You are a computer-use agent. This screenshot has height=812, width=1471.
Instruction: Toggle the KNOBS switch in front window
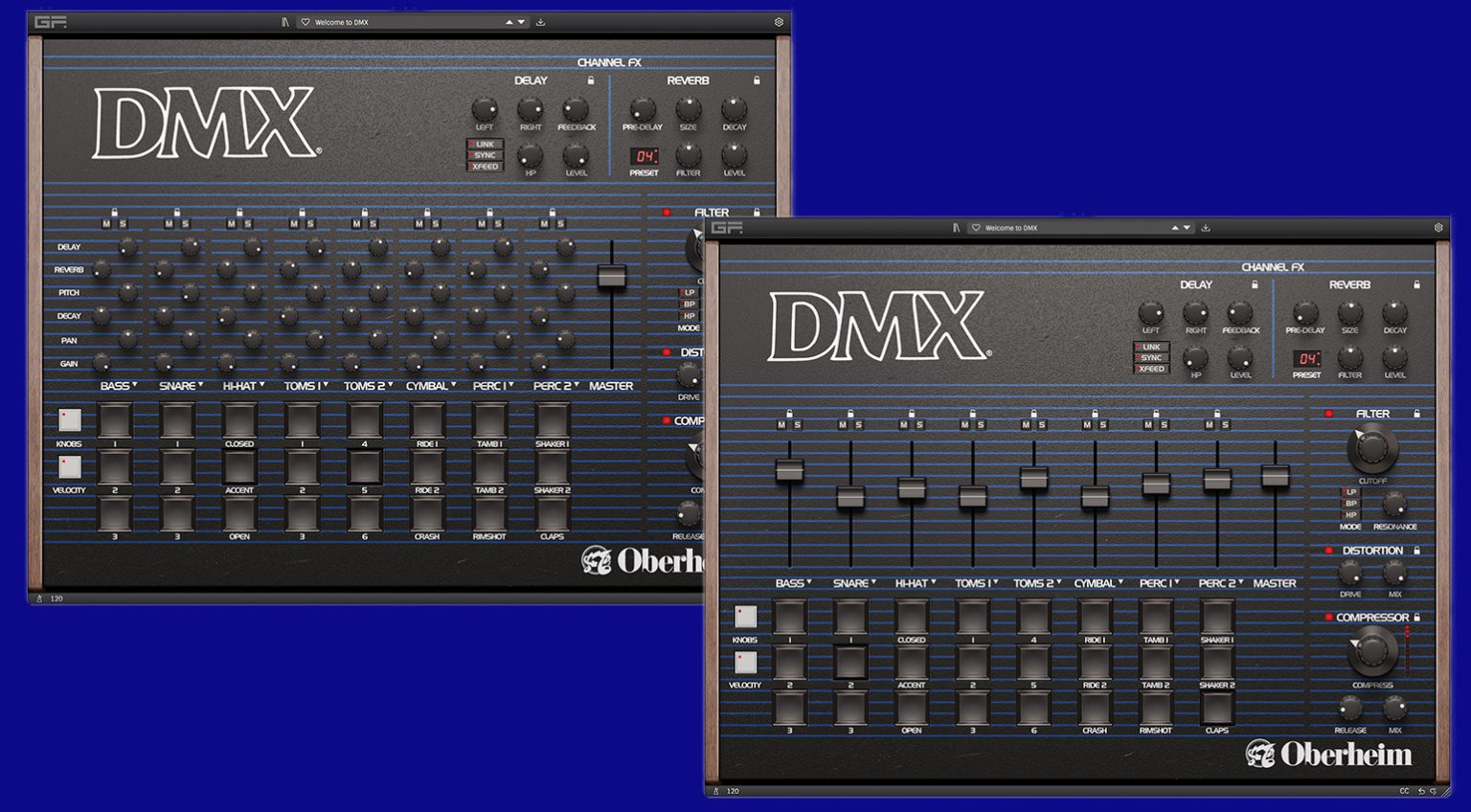click(x=745, y=616)
